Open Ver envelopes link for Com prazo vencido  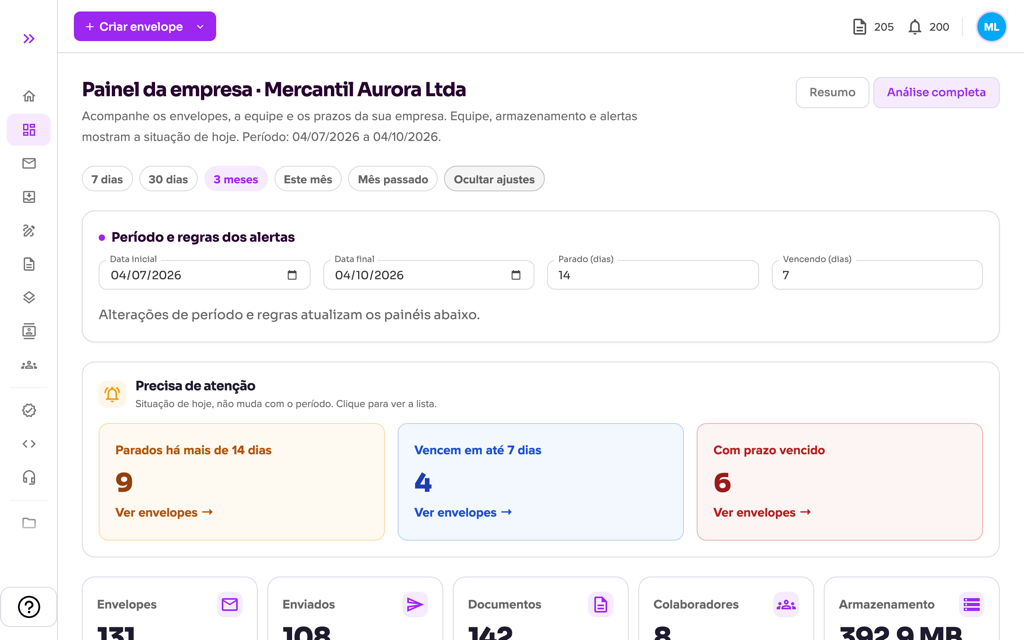point(762,513)
